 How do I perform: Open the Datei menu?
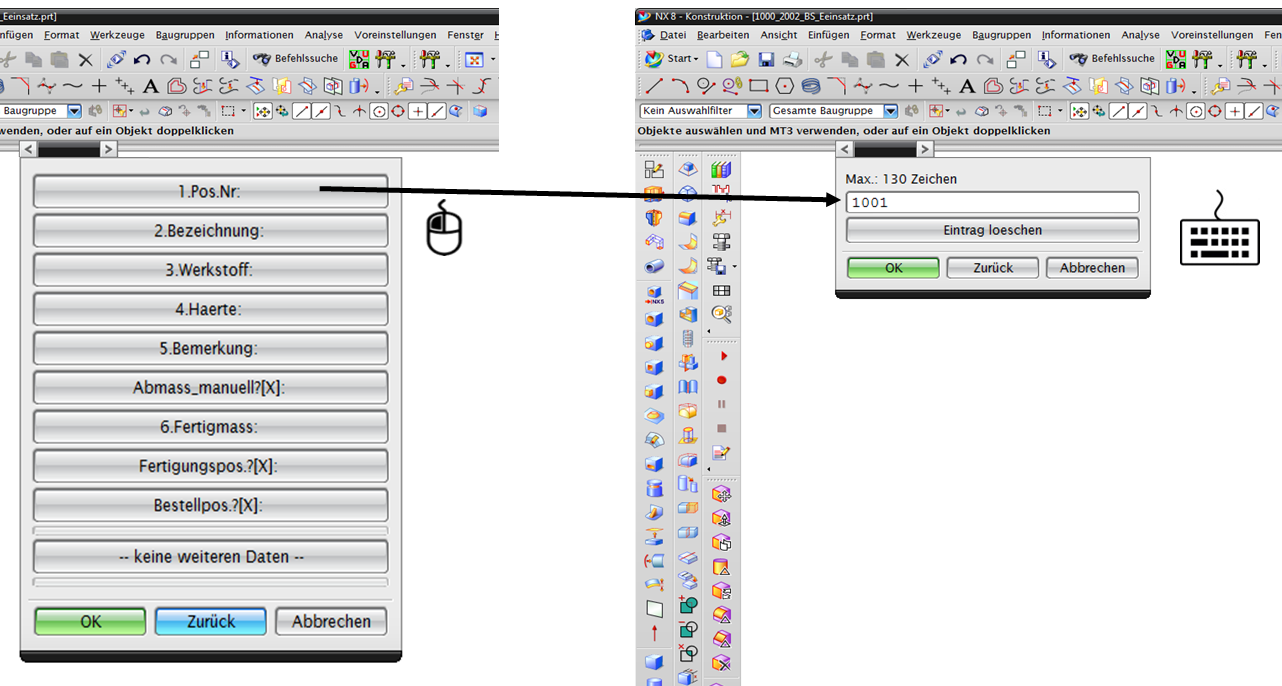[x=672, y=35]
